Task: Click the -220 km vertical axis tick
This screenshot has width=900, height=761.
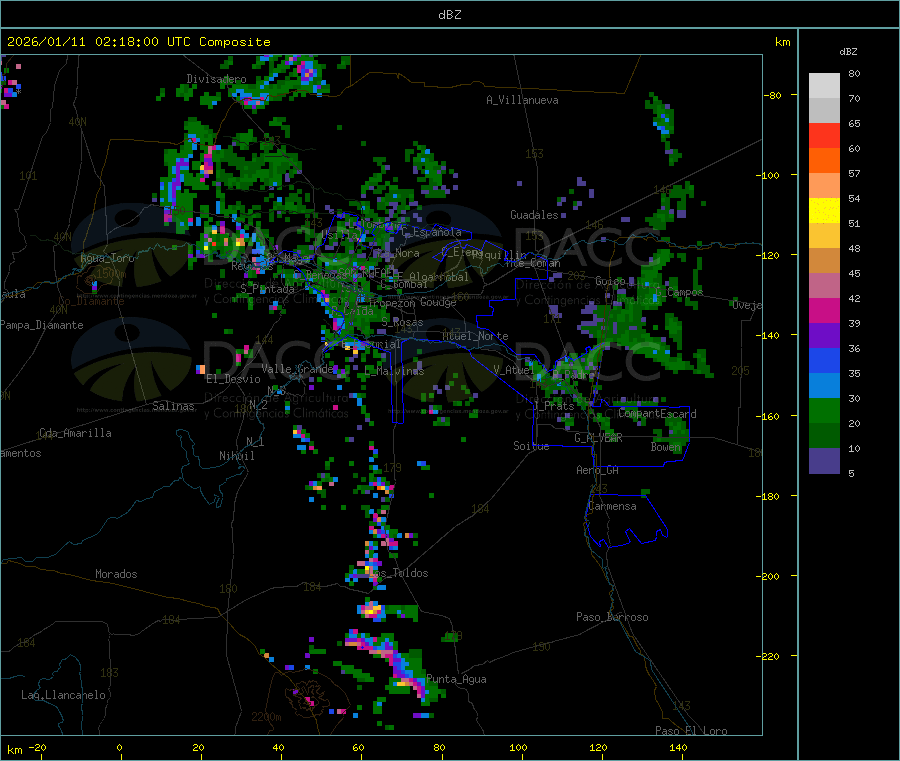Action: click(x=768, y=656)
